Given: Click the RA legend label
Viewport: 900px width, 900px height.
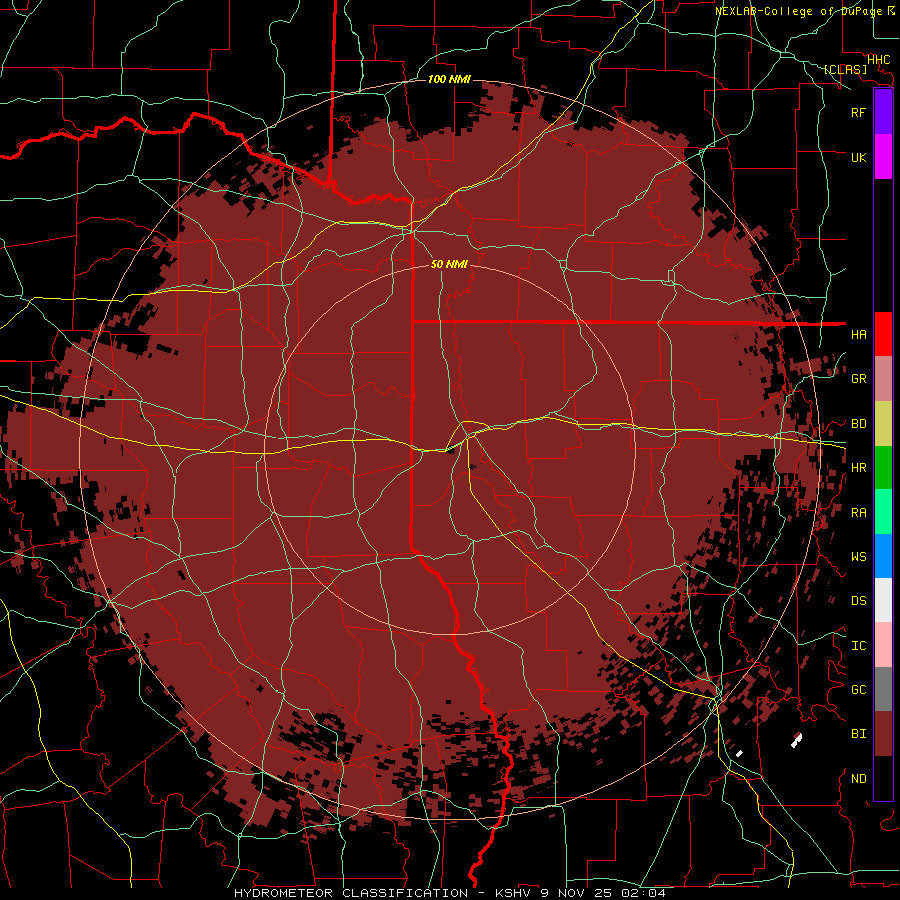Looking at the screenshot, I should (x=858, y=513).
